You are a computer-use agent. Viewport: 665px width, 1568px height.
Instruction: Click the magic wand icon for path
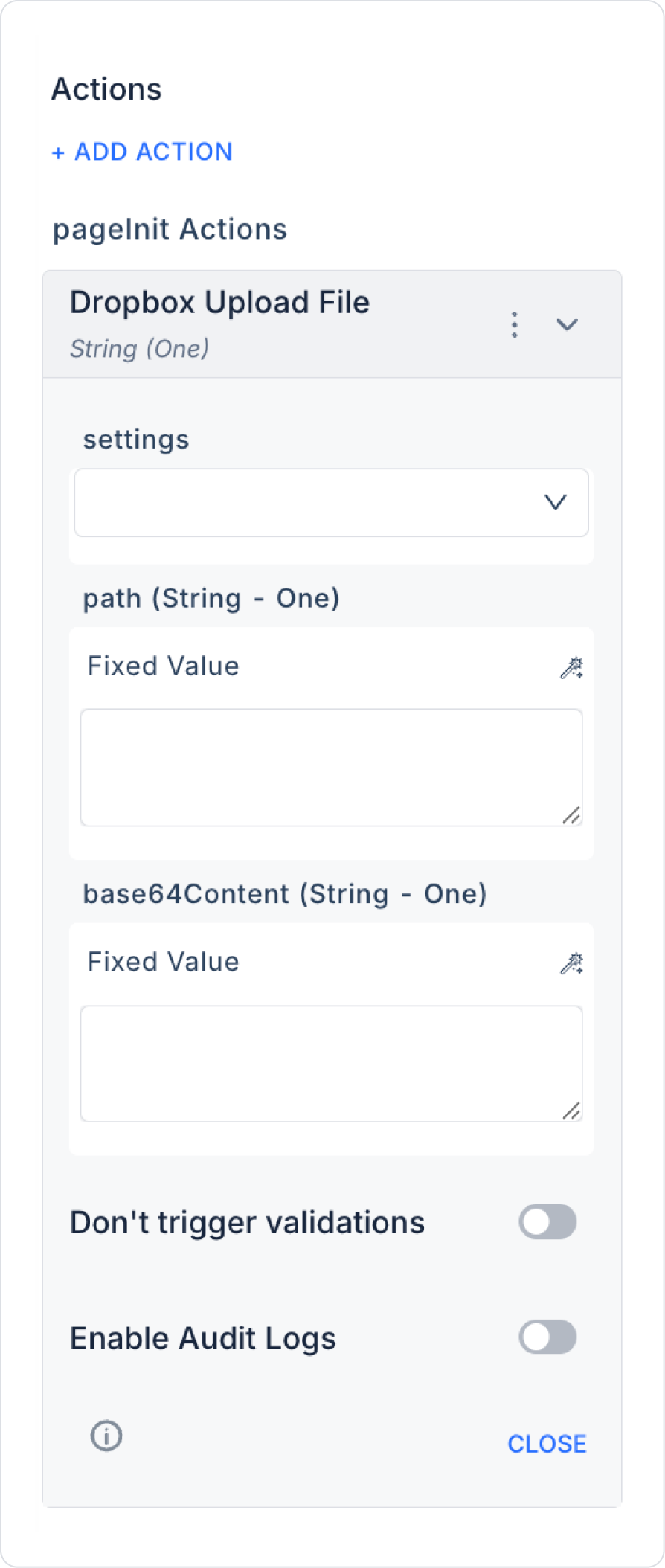(571, 667)
